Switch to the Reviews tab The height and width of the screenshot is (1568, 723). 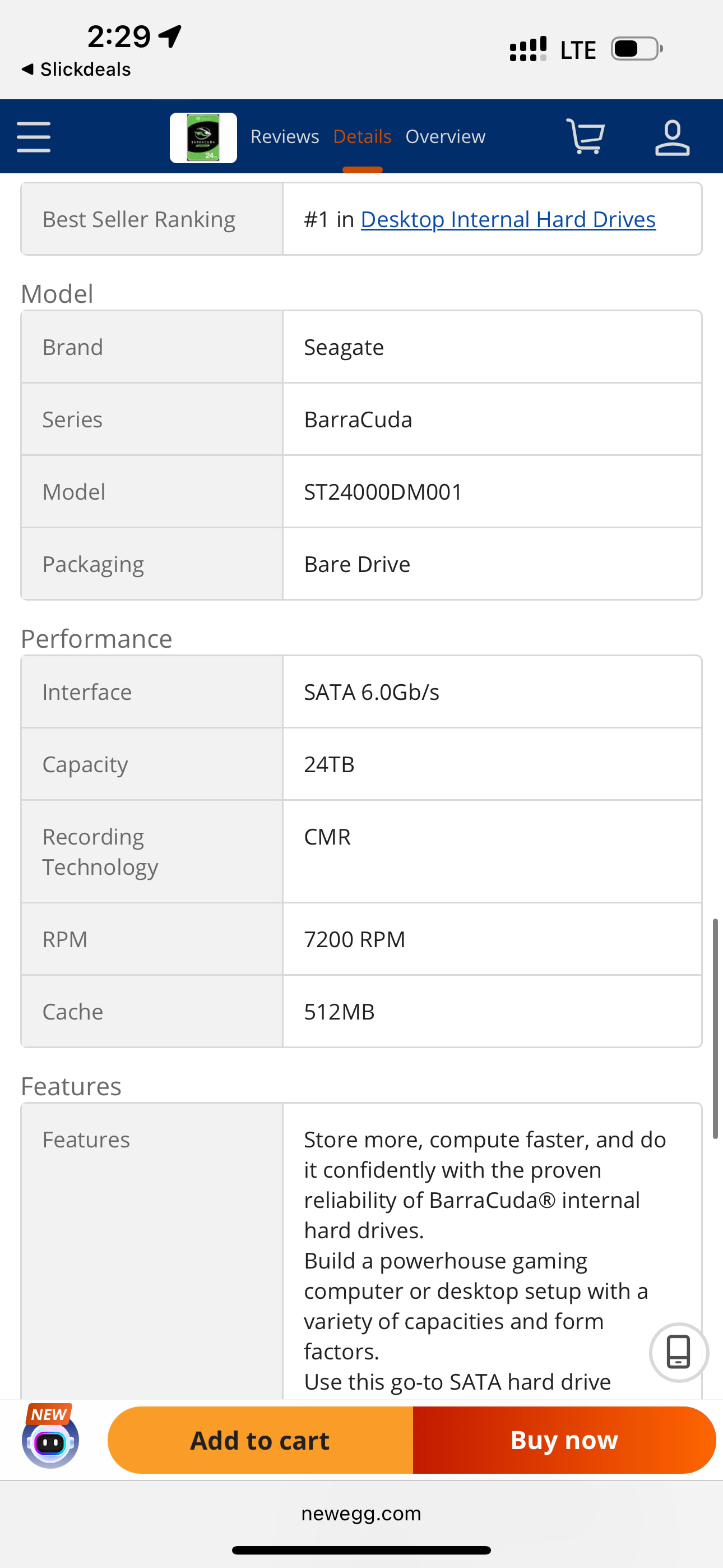pos(285,136)
